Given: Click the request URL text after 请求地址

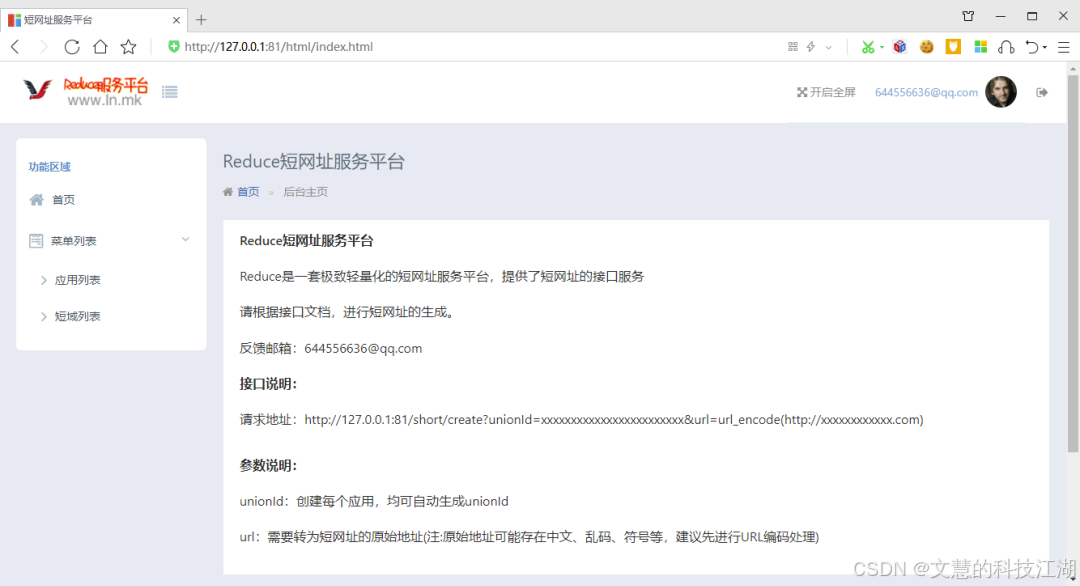Looking at the screenshot, I should pos(614,419).
